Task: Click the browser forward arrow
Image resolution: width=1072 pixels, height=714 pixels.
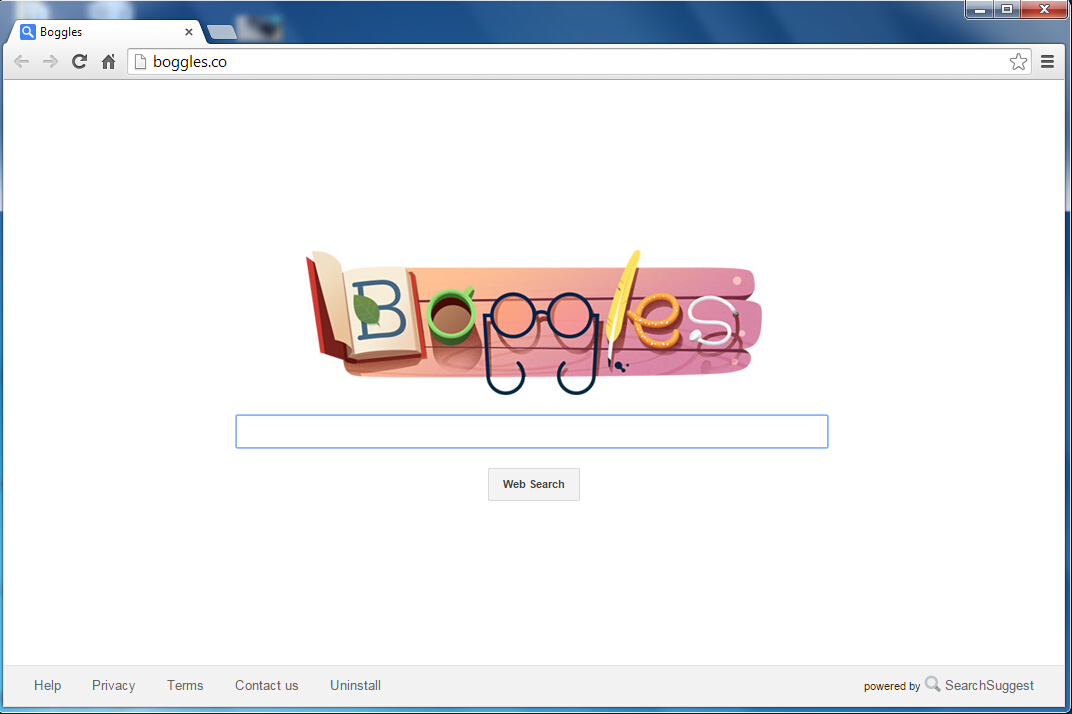Action: (50, 62)
